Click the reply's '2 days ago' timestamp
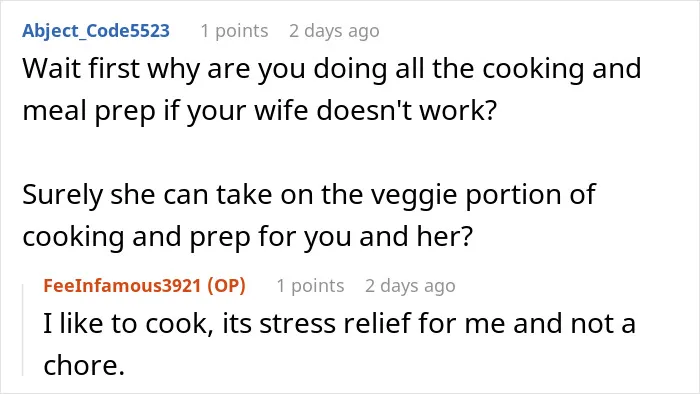 (410, 286)
